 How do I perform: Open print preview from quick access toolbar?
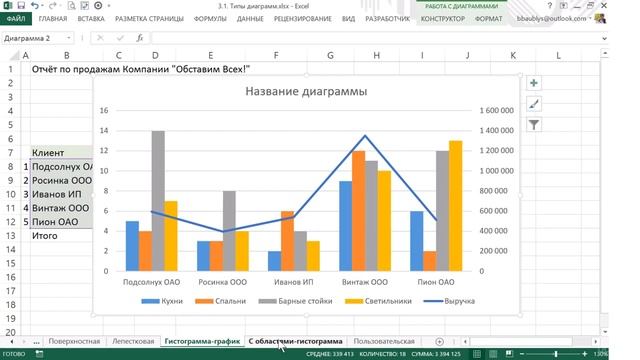[x=71, y=6]
